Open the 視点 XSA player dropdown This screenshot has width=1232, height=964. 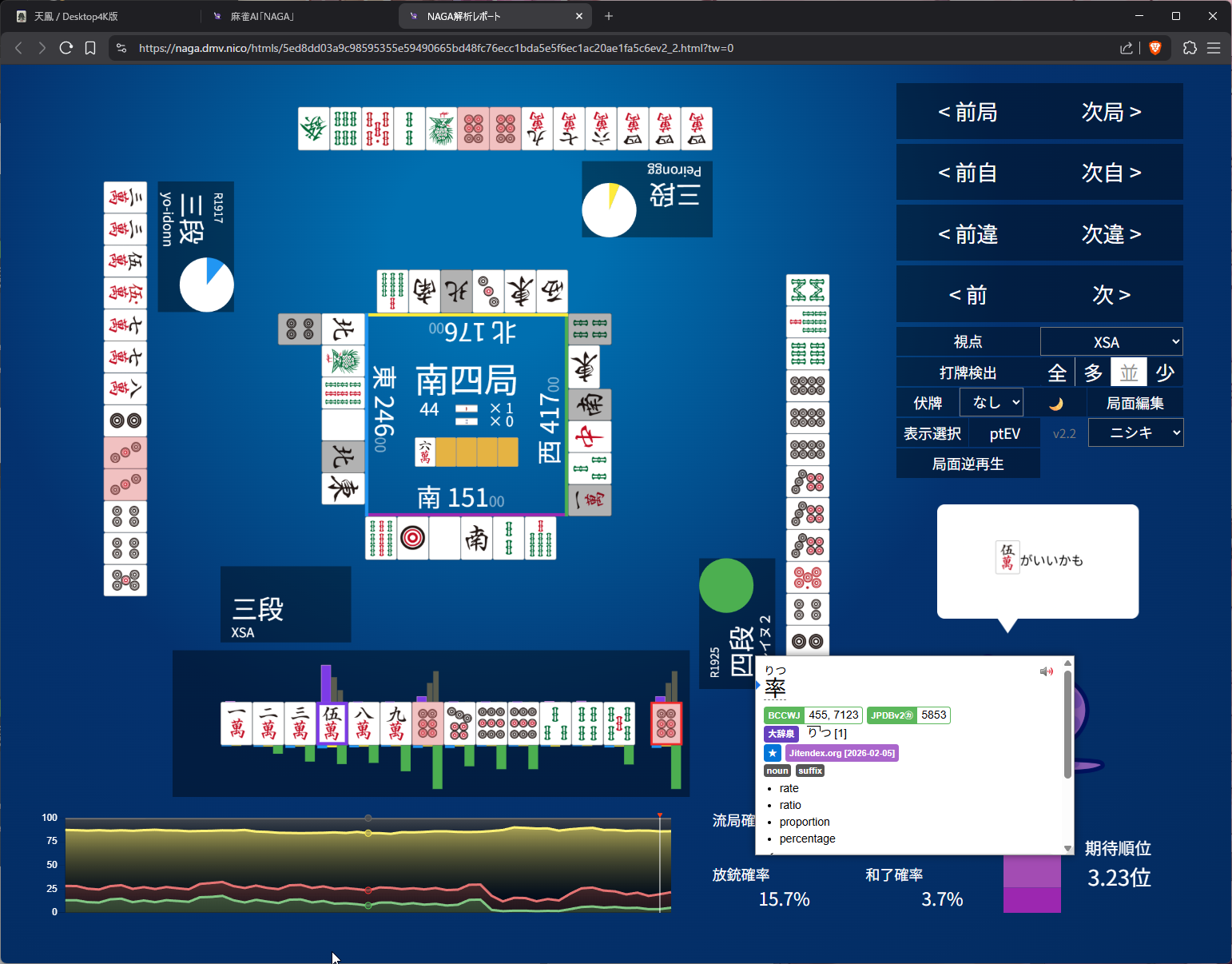(1111, 342)
